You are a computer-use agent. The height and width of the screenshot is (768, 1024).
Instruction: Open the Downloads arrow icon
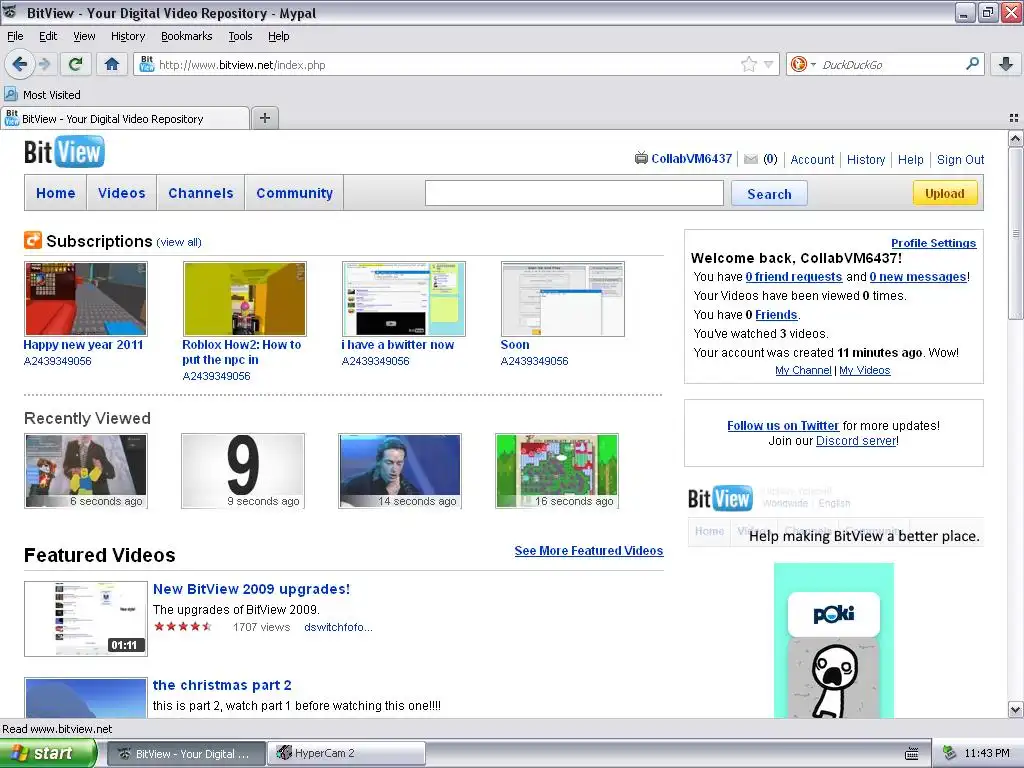tap(1006, 64)
